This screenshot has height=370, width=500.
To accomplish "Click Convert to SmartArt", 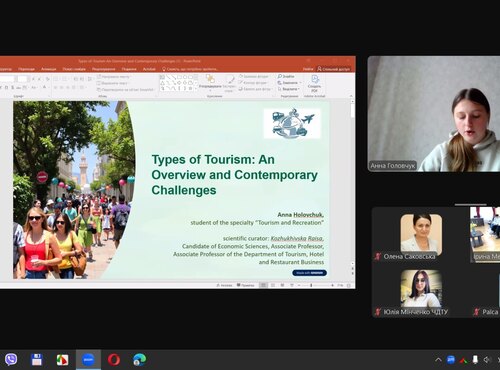I will 126,89.
